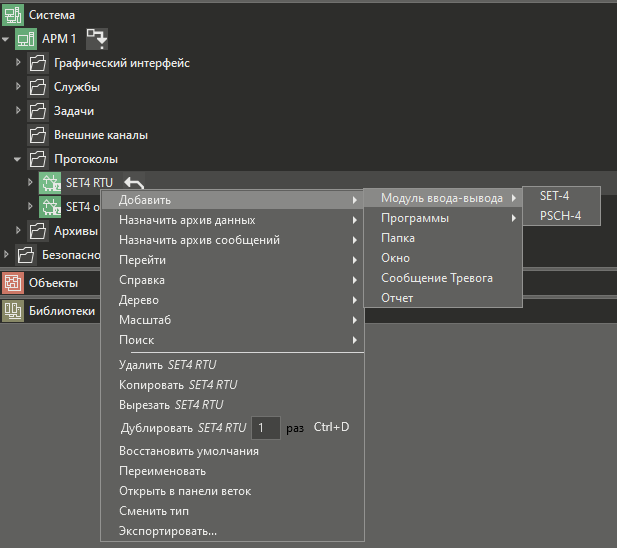The height and width of the screenshot is (548, 617).
Task: Click Сменить тип menu entry
Action: click(x=153, y=511)
